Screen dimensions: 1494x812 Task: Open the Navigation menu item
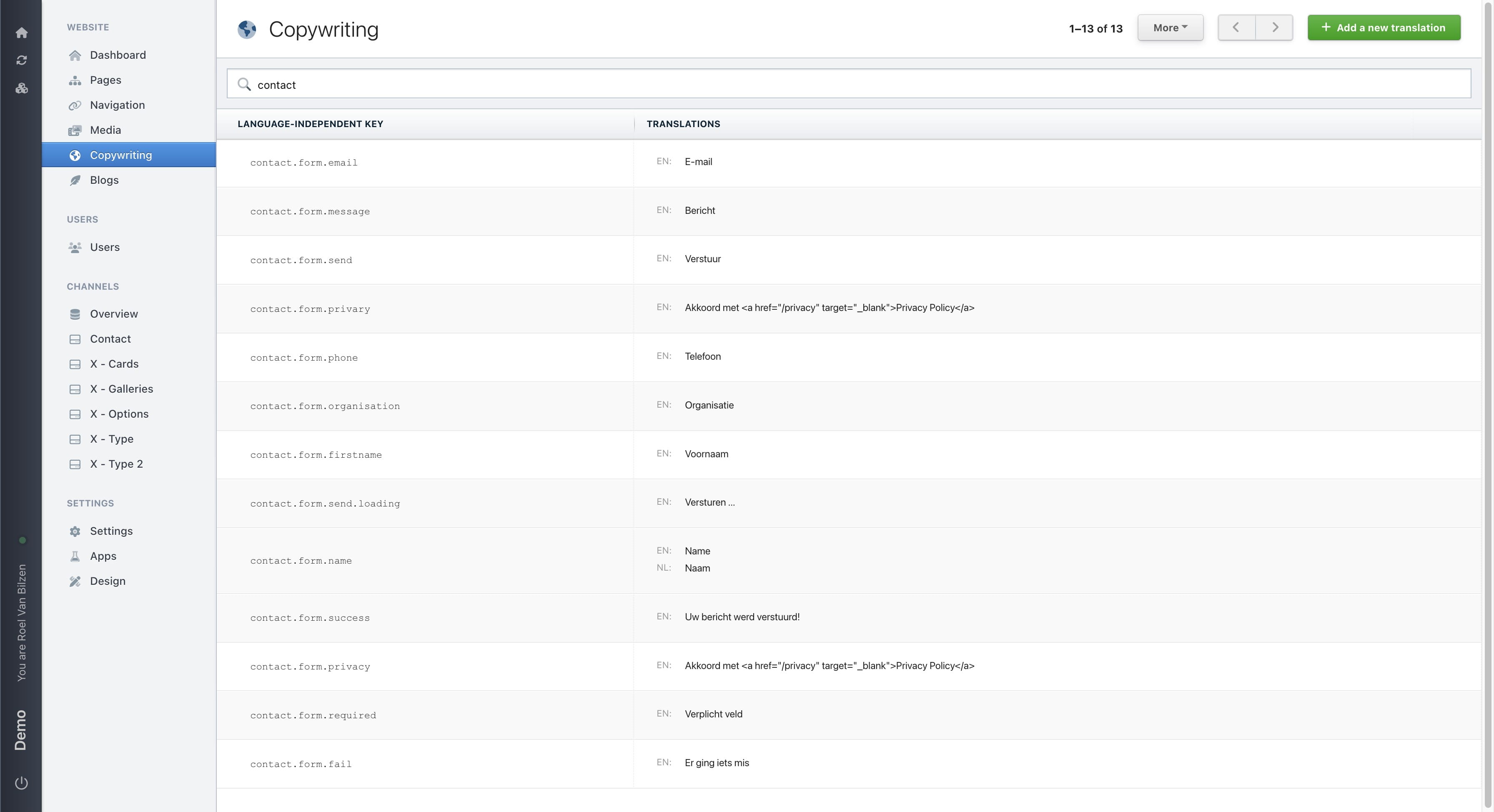point(117,105)
